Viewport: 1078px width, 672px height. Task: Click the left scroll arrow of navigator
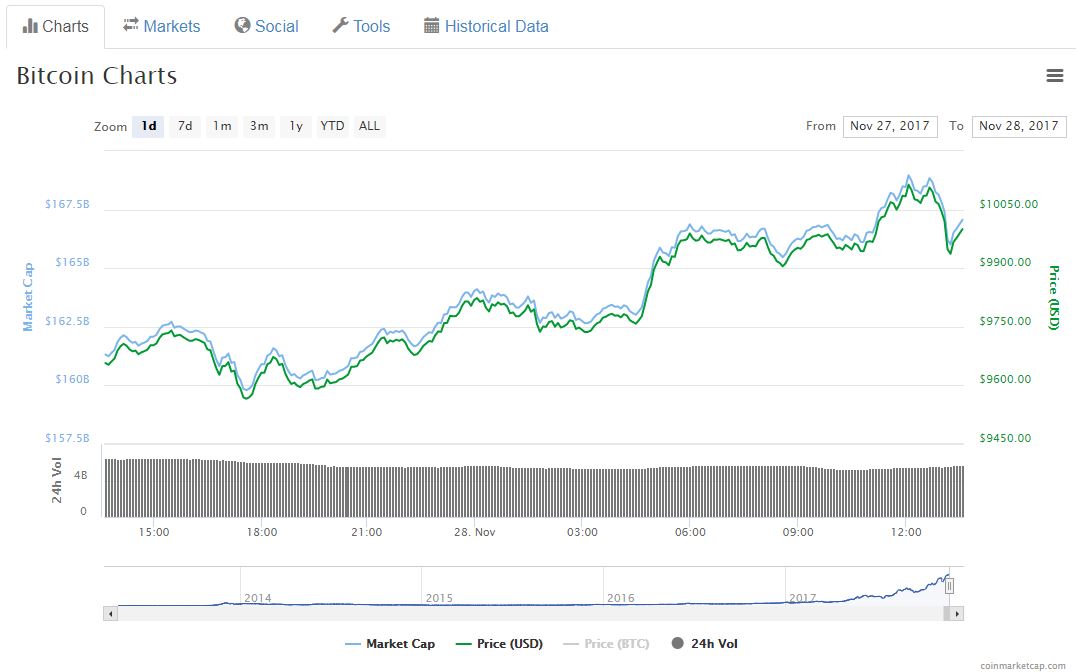(110, 613)
